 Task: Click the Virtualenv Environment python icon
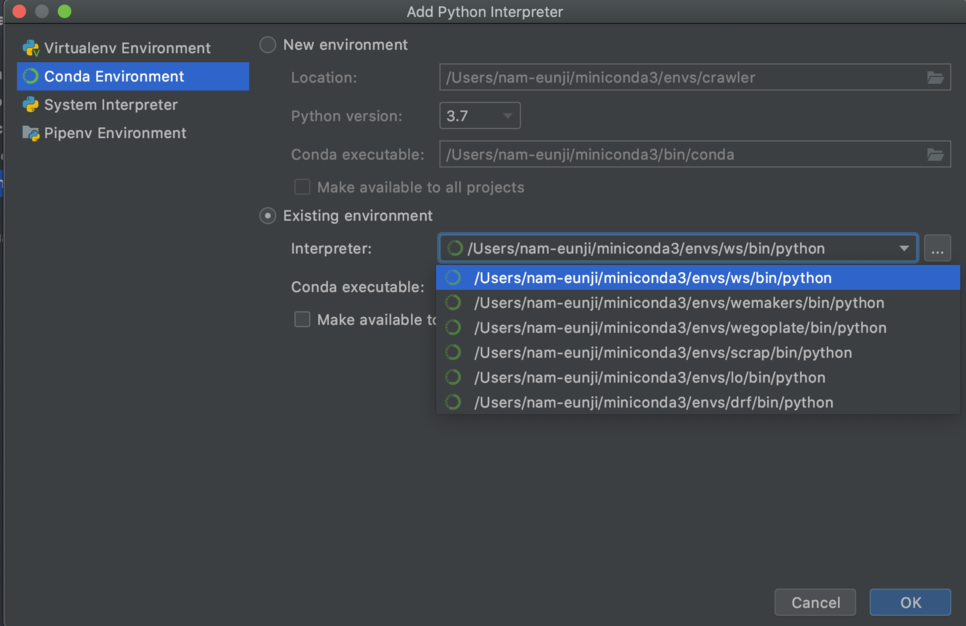click(x=31, y=48)
